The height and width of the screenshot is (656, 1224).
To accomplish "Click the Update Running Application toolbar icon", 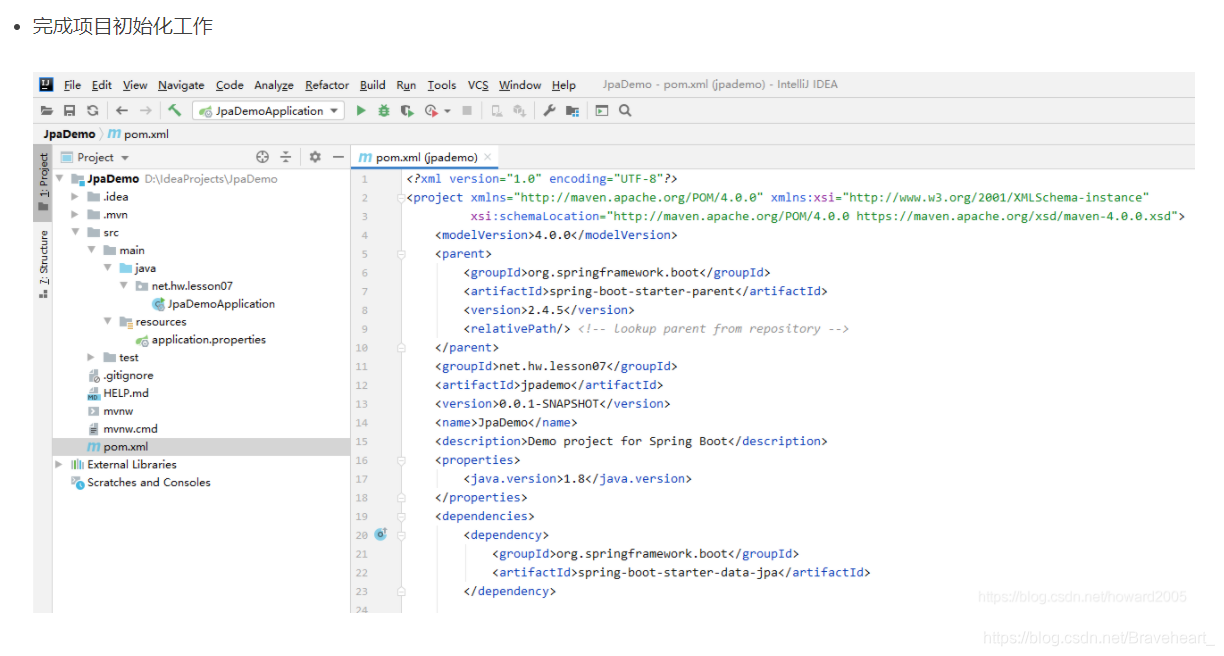I will tap(520, 111).
